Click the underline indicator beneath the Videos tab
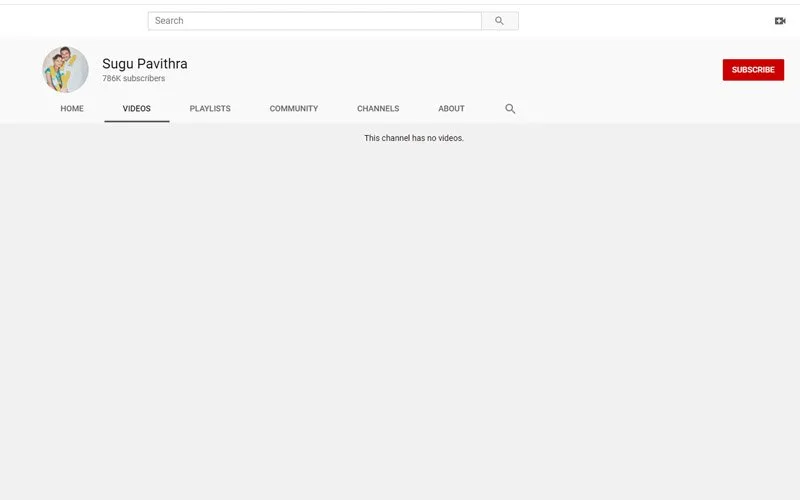Screen dimensions: 800x500 click(x=137, y=121)
